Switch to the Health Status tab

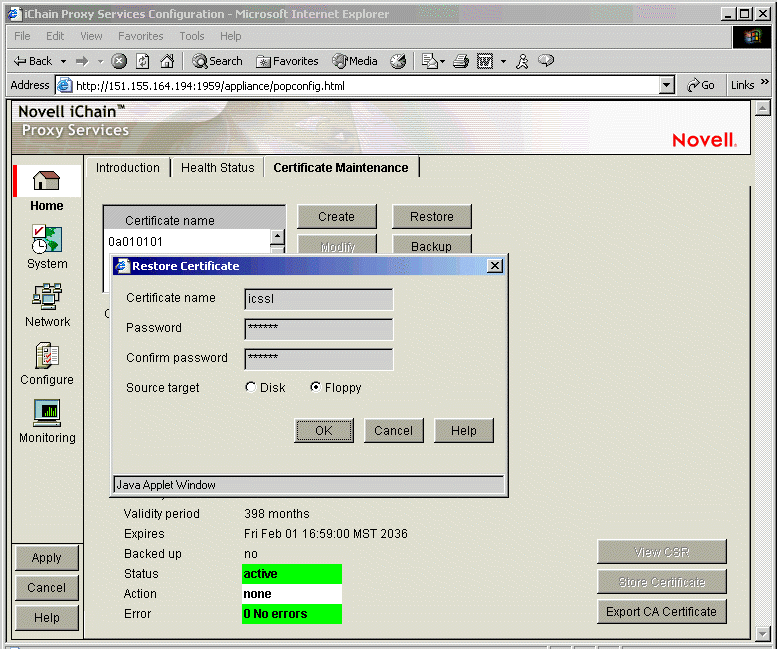coord(217,168)
